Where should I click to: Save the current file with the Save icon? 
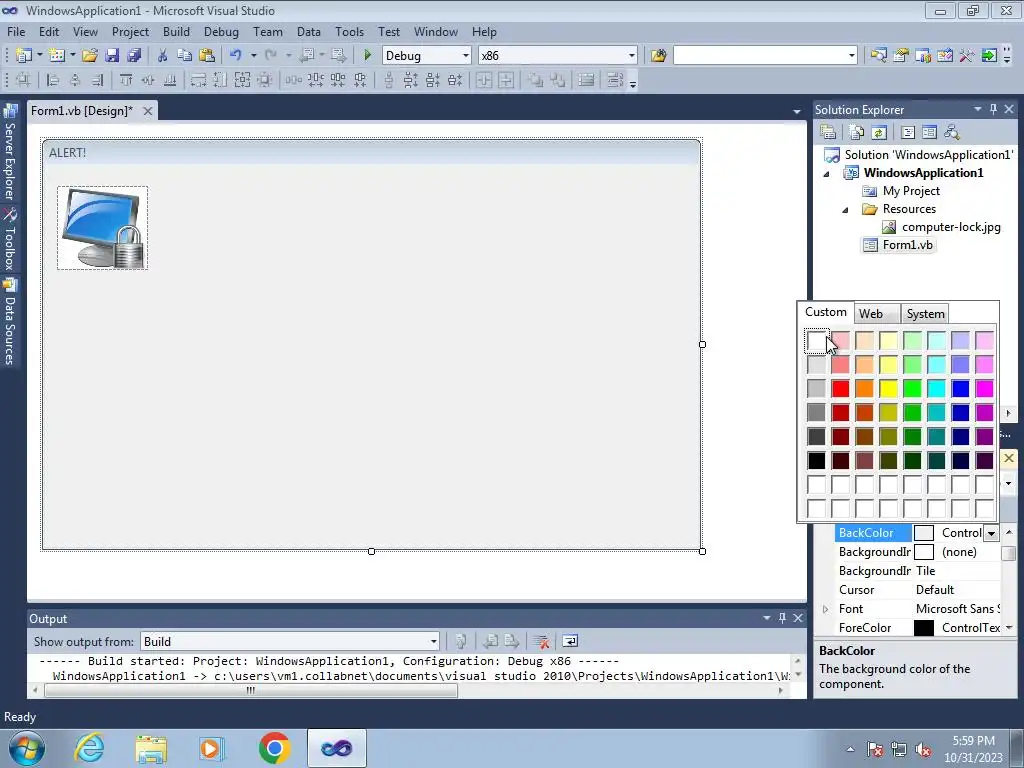coord(112,56)
